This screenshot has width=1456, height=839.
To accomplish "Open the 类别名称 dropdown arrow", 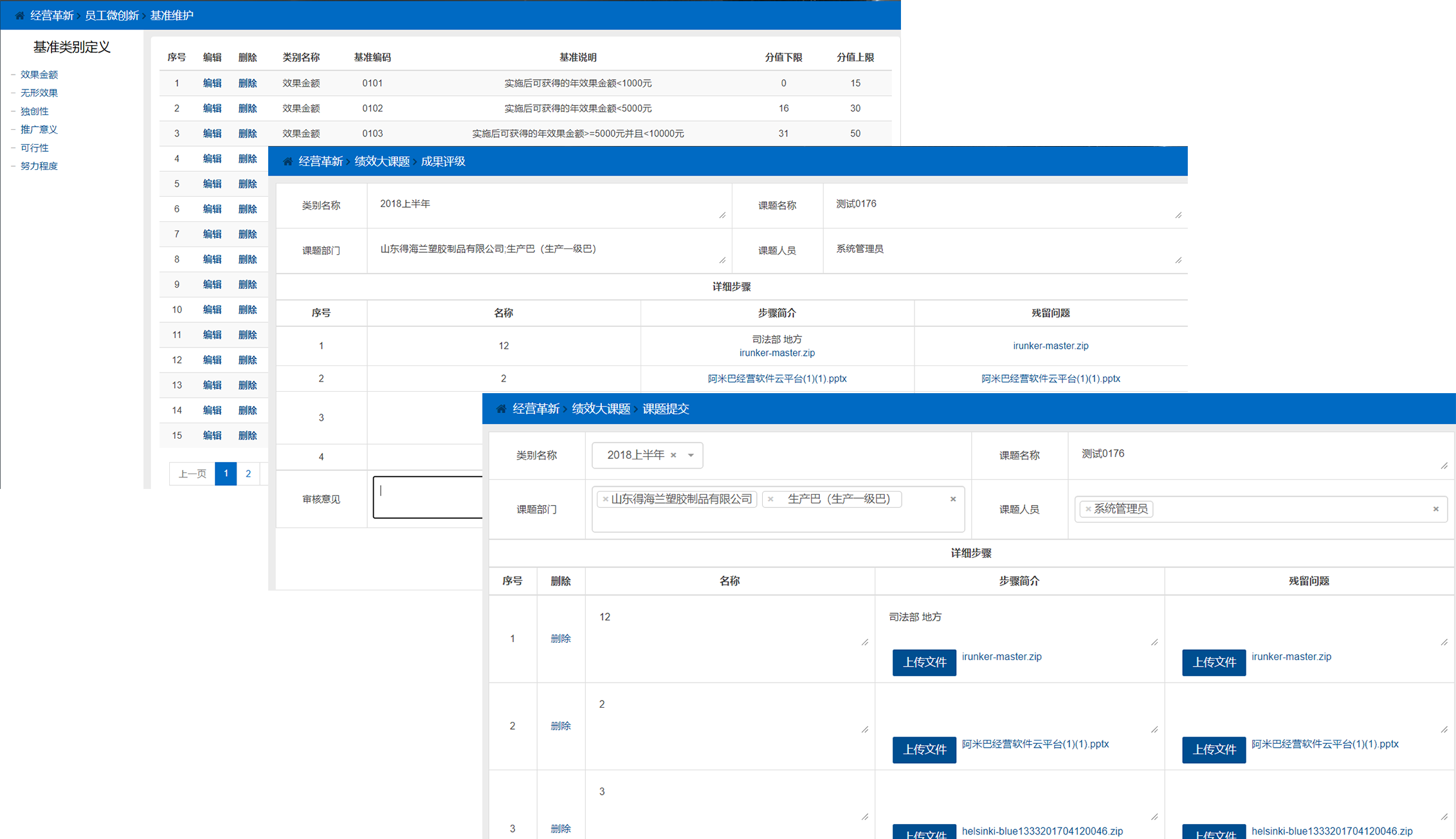I will [691, 455].
